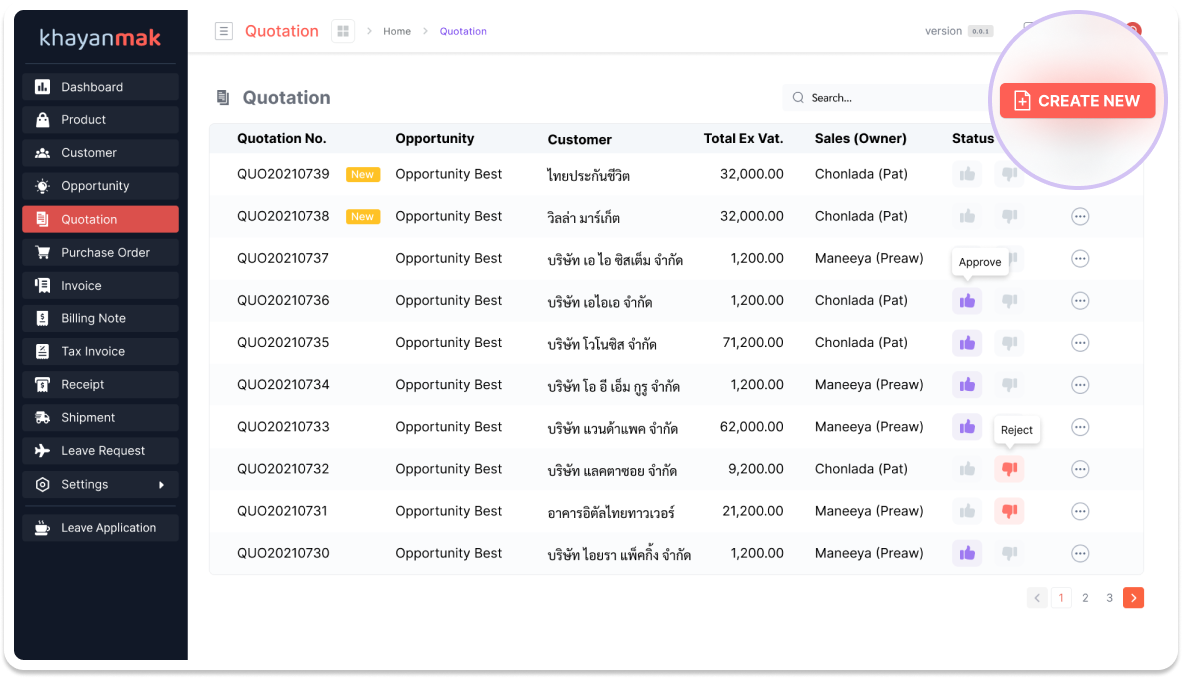Go to page 2 of quotations

click(x=1085, y=598)
